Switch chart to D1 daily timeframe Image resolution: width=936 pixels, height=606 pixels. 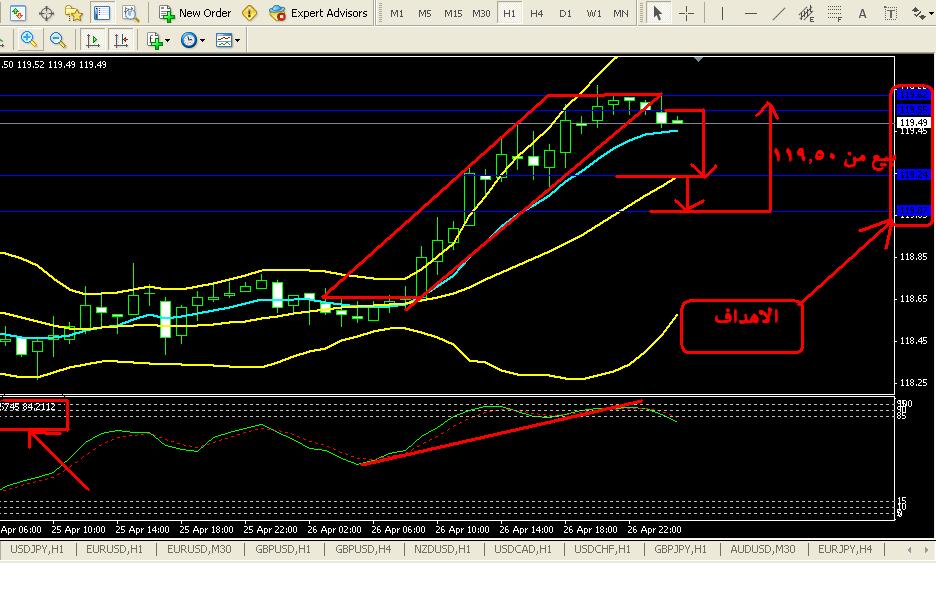[x=565, y=13]
